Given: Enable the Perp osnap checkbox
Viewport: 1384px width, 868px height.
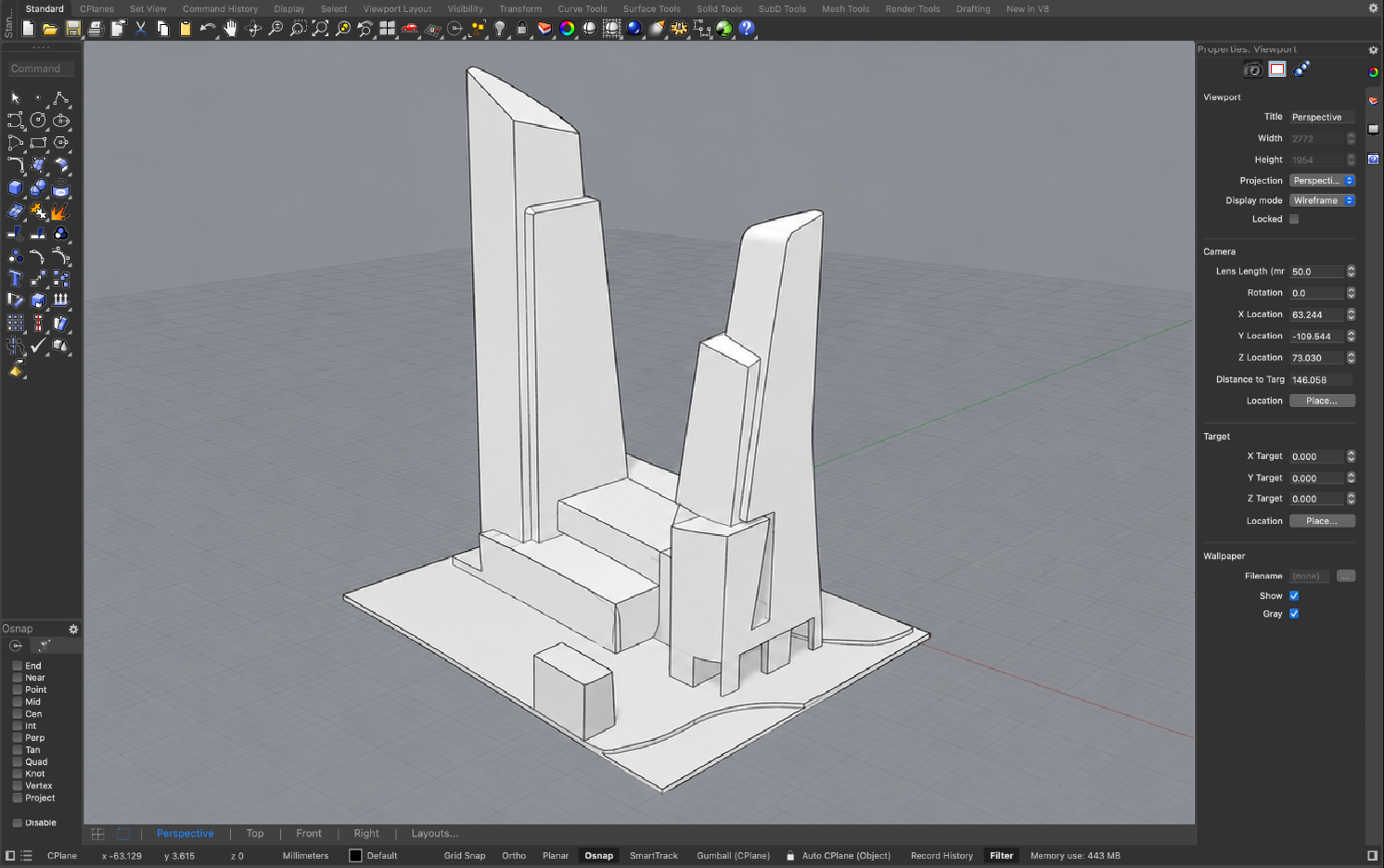Looking at the screenshot, I should pyautogui.click(x=17, y=738).
